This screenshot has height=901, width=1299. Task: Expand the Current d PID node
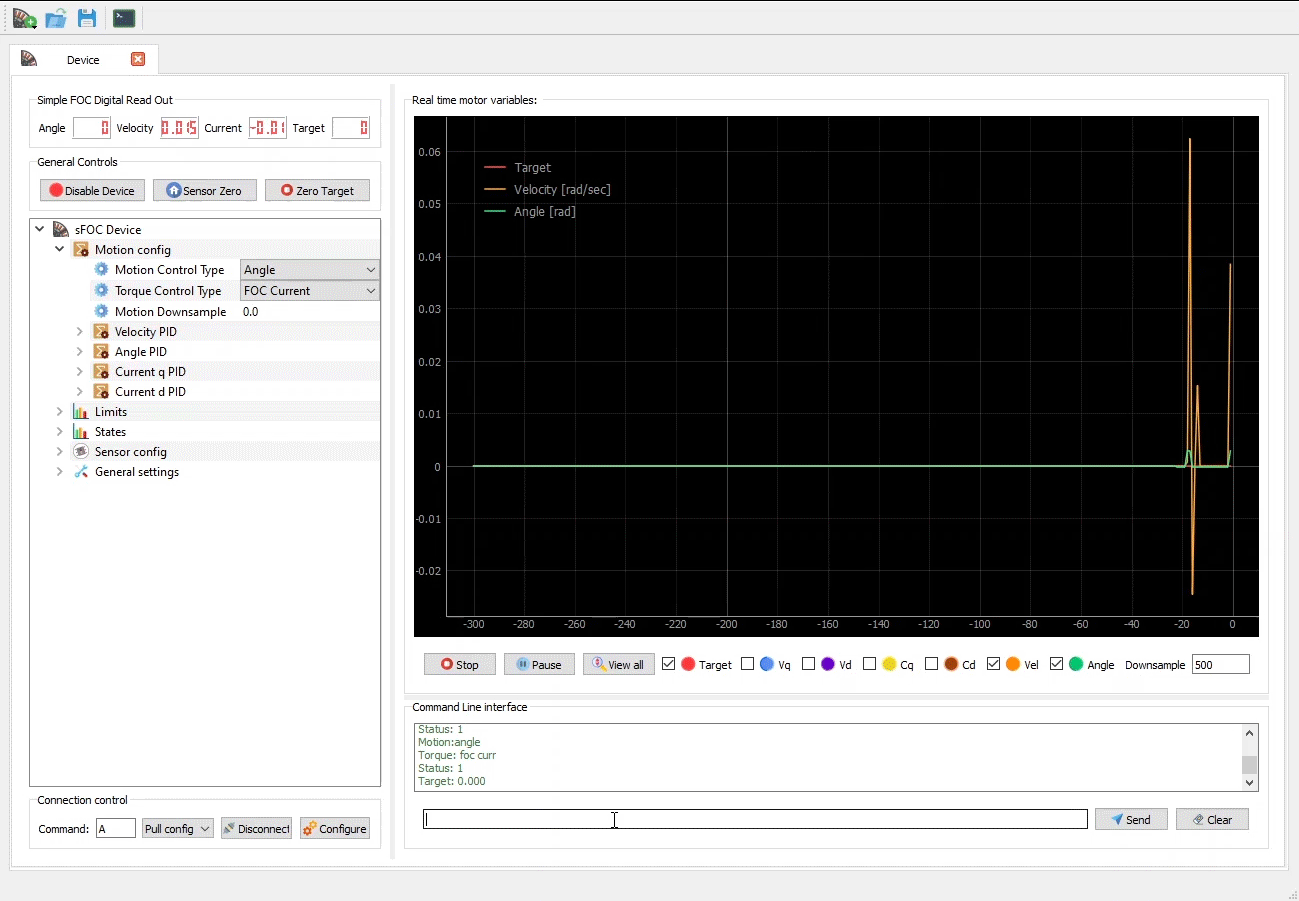pos(80,392)
